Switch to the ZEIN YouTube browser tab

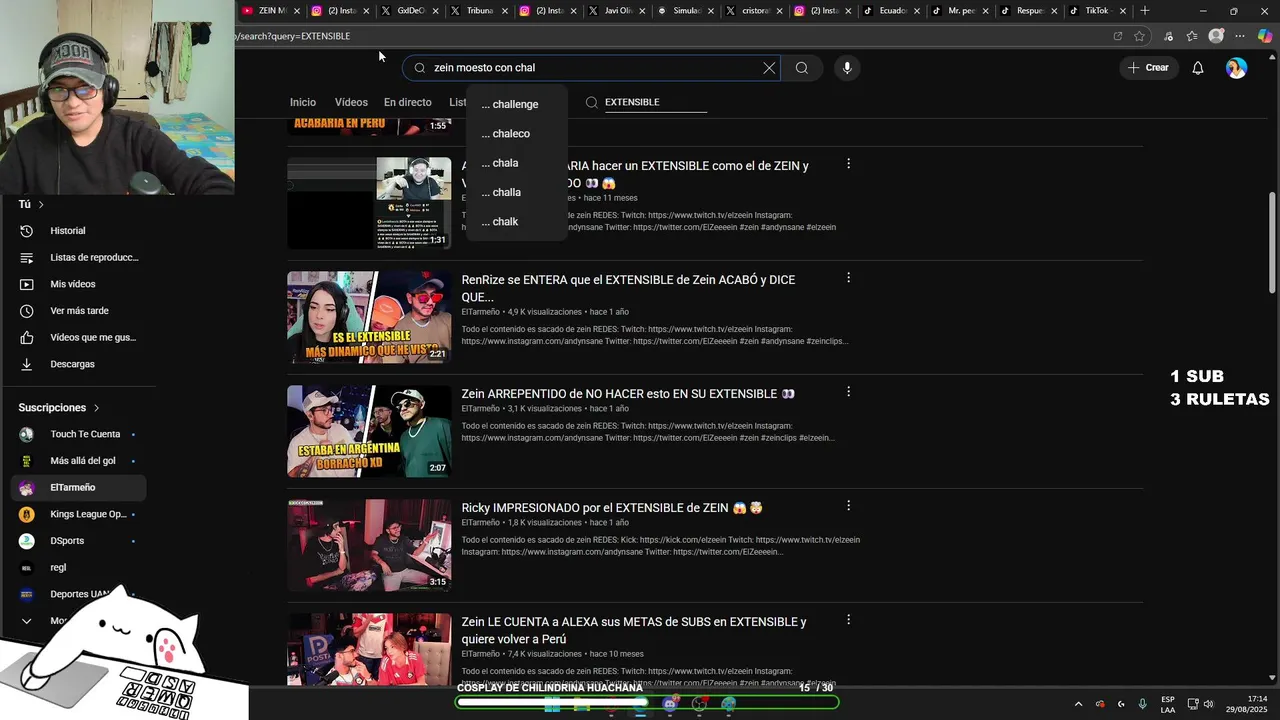click(271, 11)
